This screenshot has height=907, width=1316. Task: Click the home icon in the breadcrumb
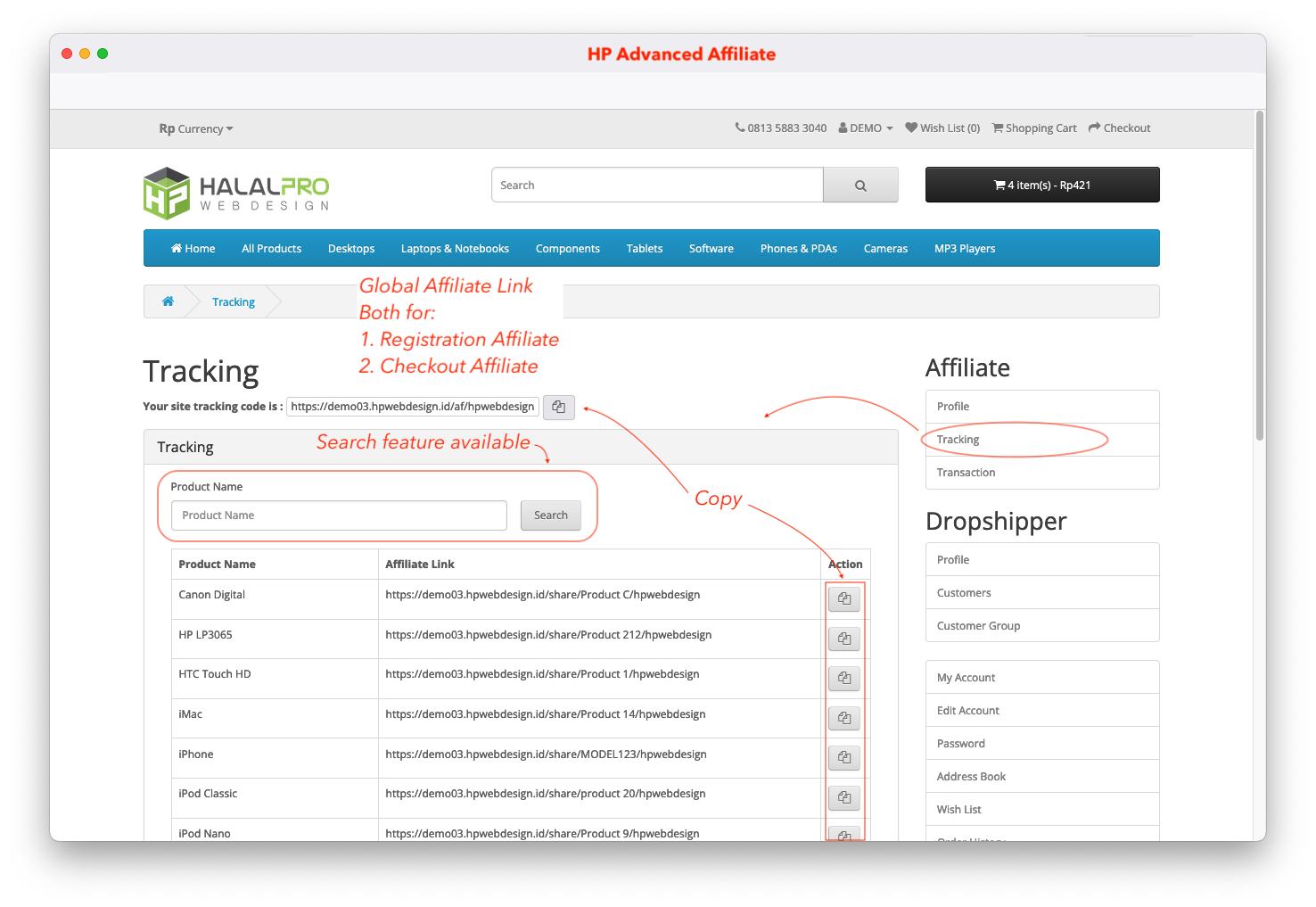tap(168, 301)
